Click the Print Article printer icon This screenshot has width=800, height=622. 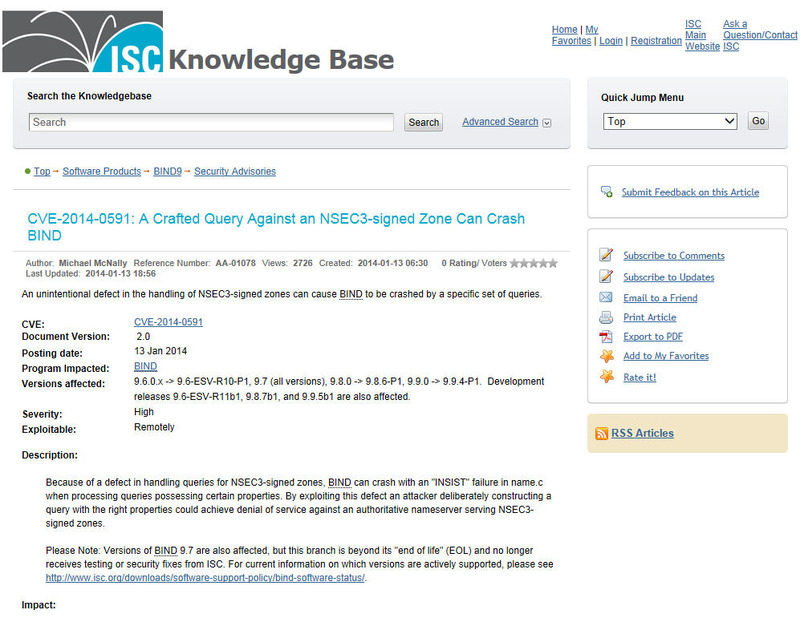[x=606, y=317]
